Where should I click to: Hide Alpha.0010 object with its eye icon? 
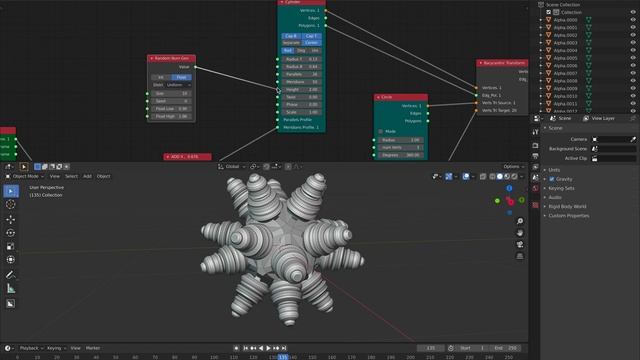tap(633, 96)
